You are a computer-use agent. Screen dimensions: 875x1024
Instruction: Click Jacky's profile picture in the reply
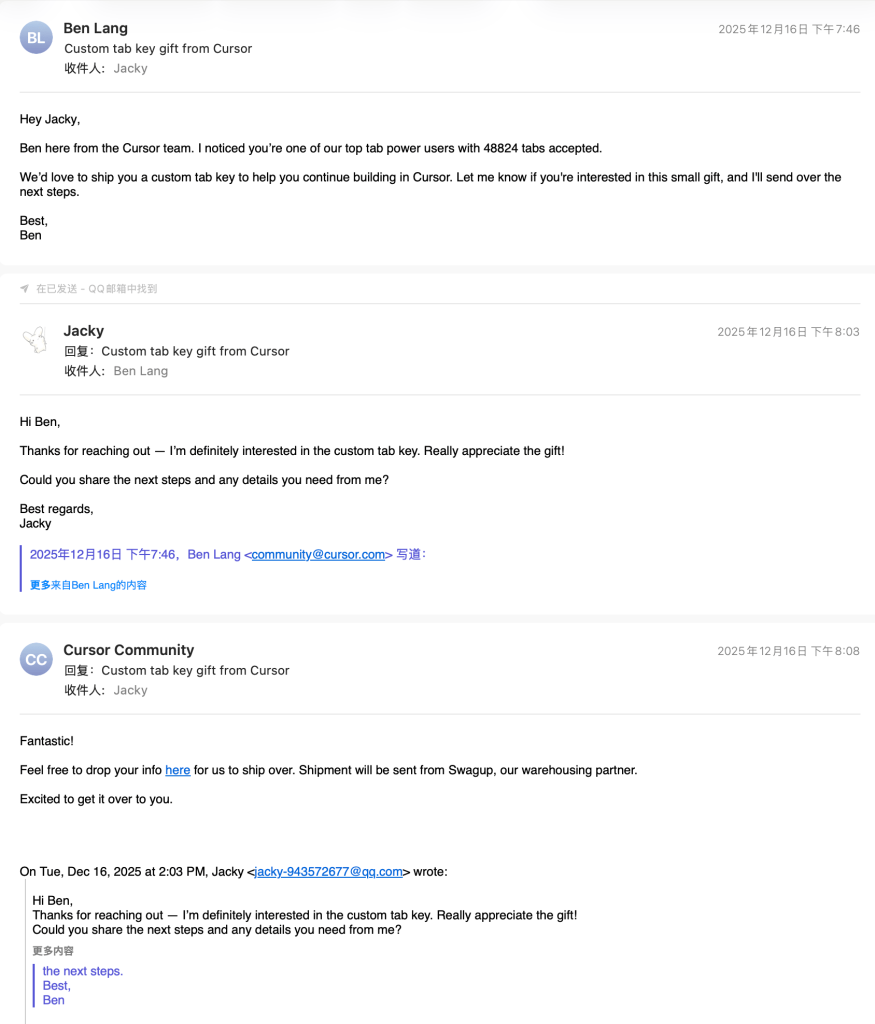pyautogui.click(x=36, y=340)
